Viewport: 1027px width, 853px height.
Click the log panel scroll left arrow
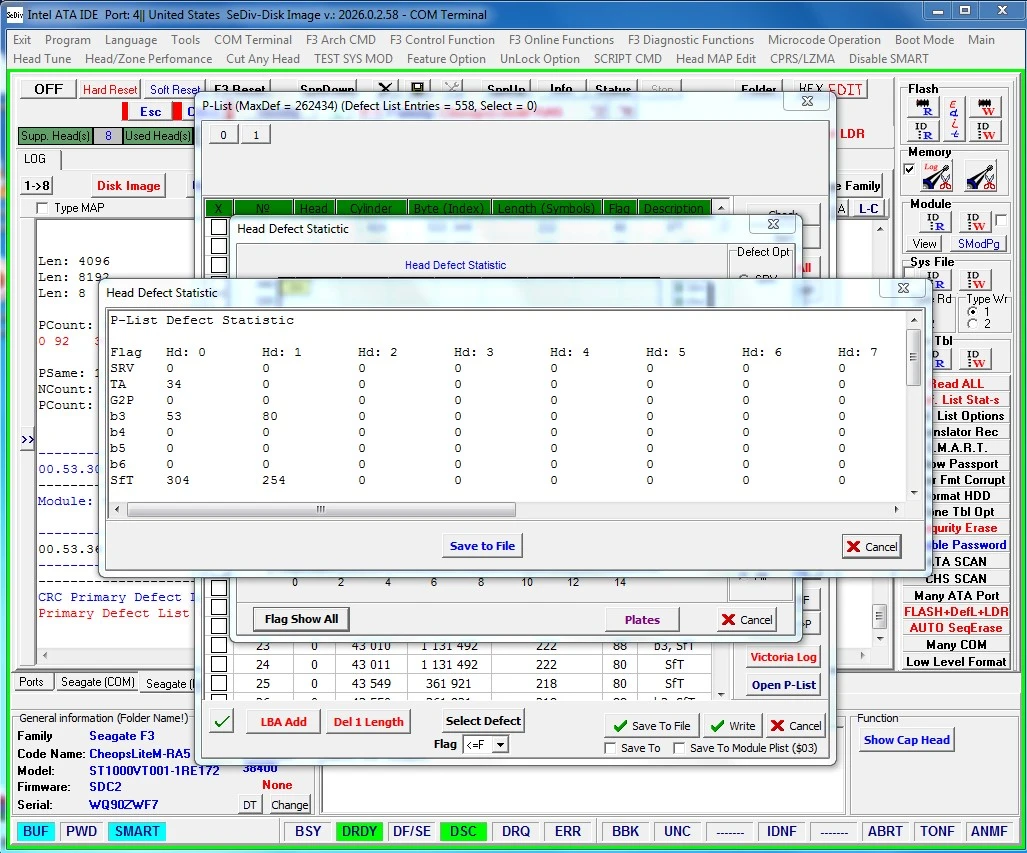(x=45, y=655)
